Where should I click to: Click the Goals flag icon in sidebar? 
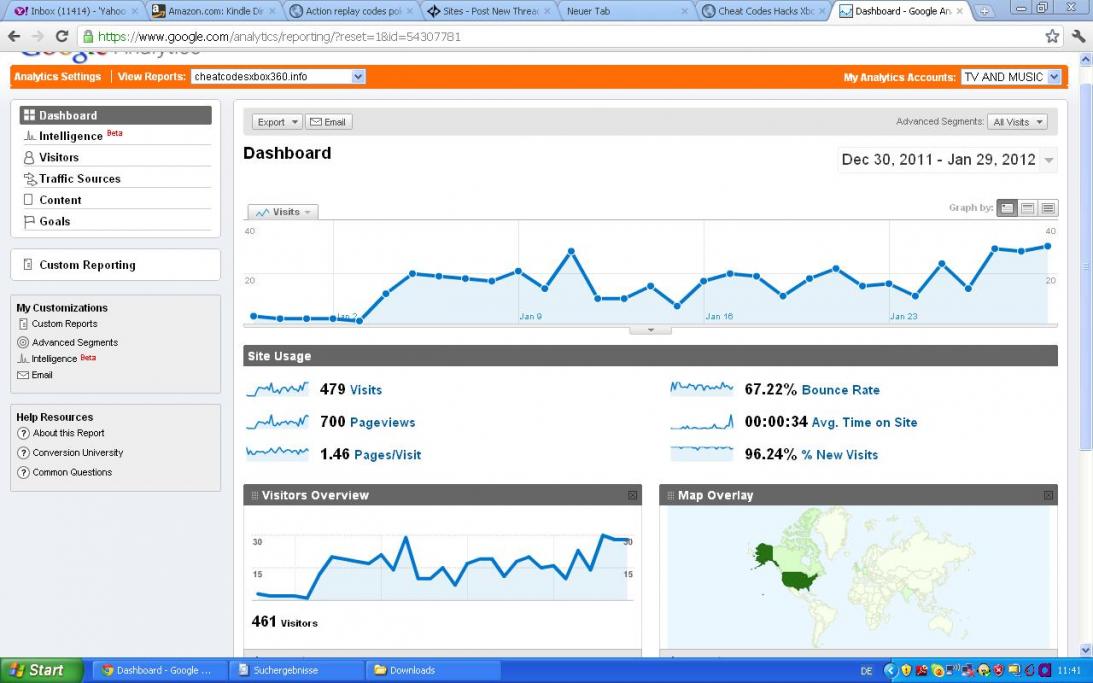coord(29,222)
